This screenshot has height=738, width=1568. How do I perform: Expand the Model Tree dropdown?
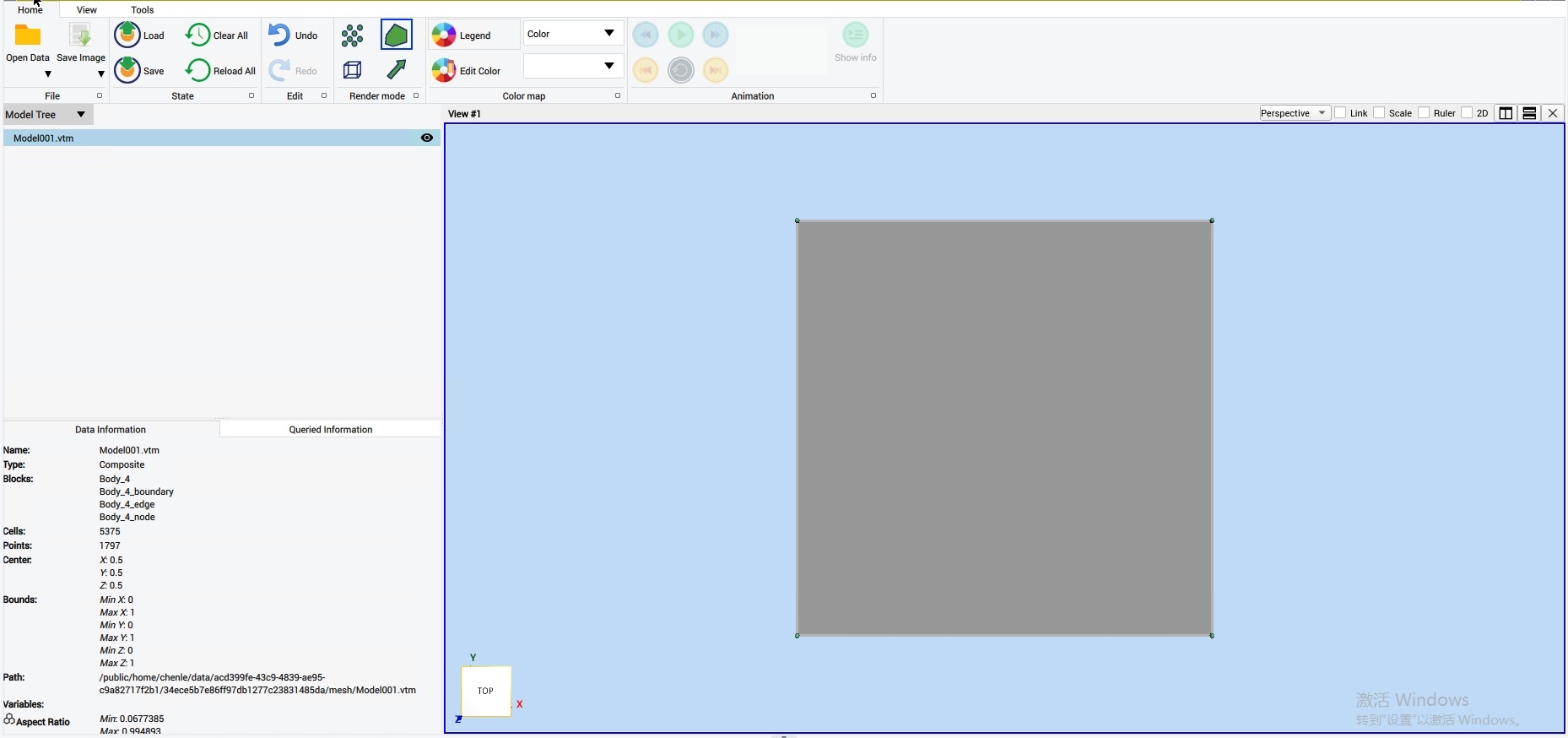click(47, 114)
